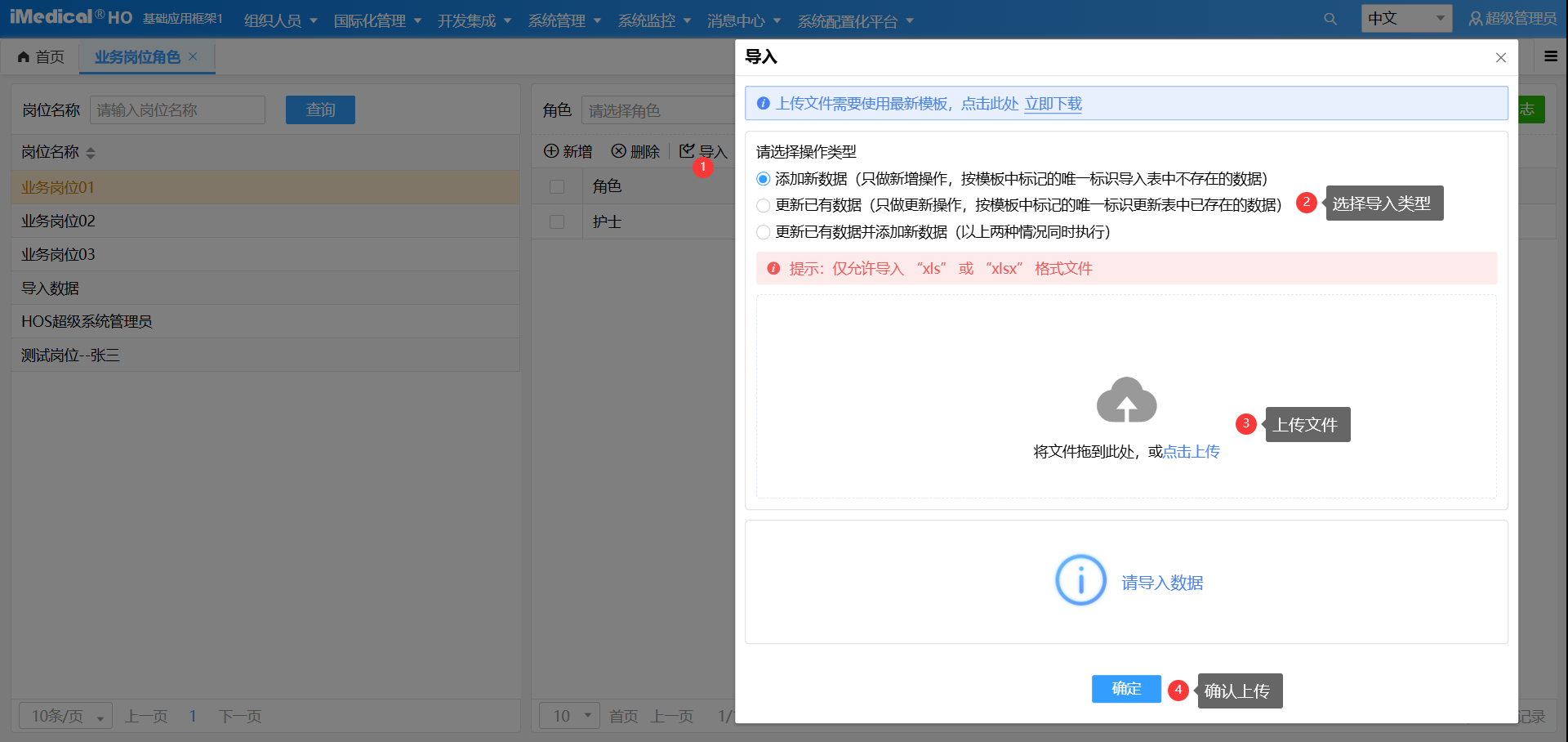Click the 删除 delete icon in role toolbar
The image size is (1568, 742).
pyautogui.click(x=619, y=151)
